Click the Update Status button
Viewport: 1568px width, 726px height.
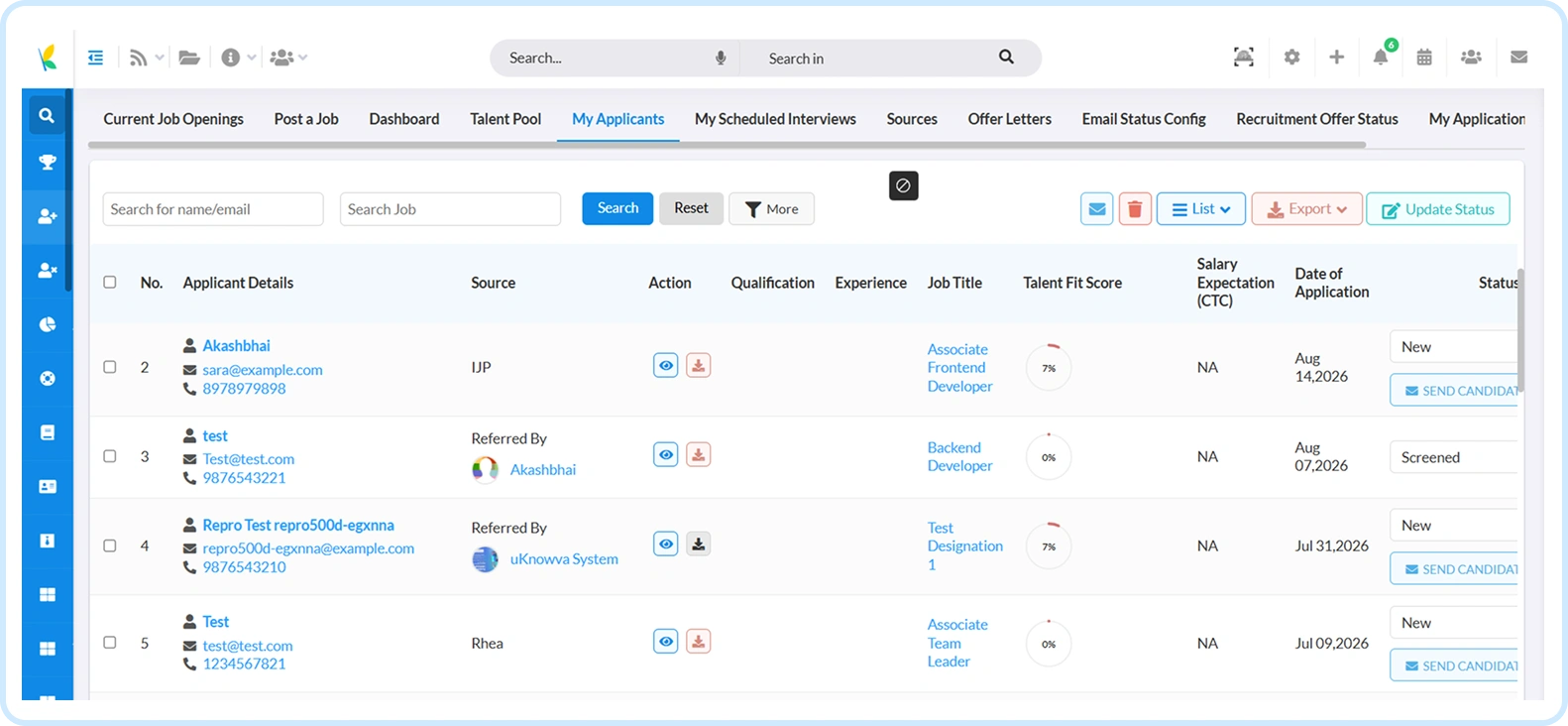1438,209
